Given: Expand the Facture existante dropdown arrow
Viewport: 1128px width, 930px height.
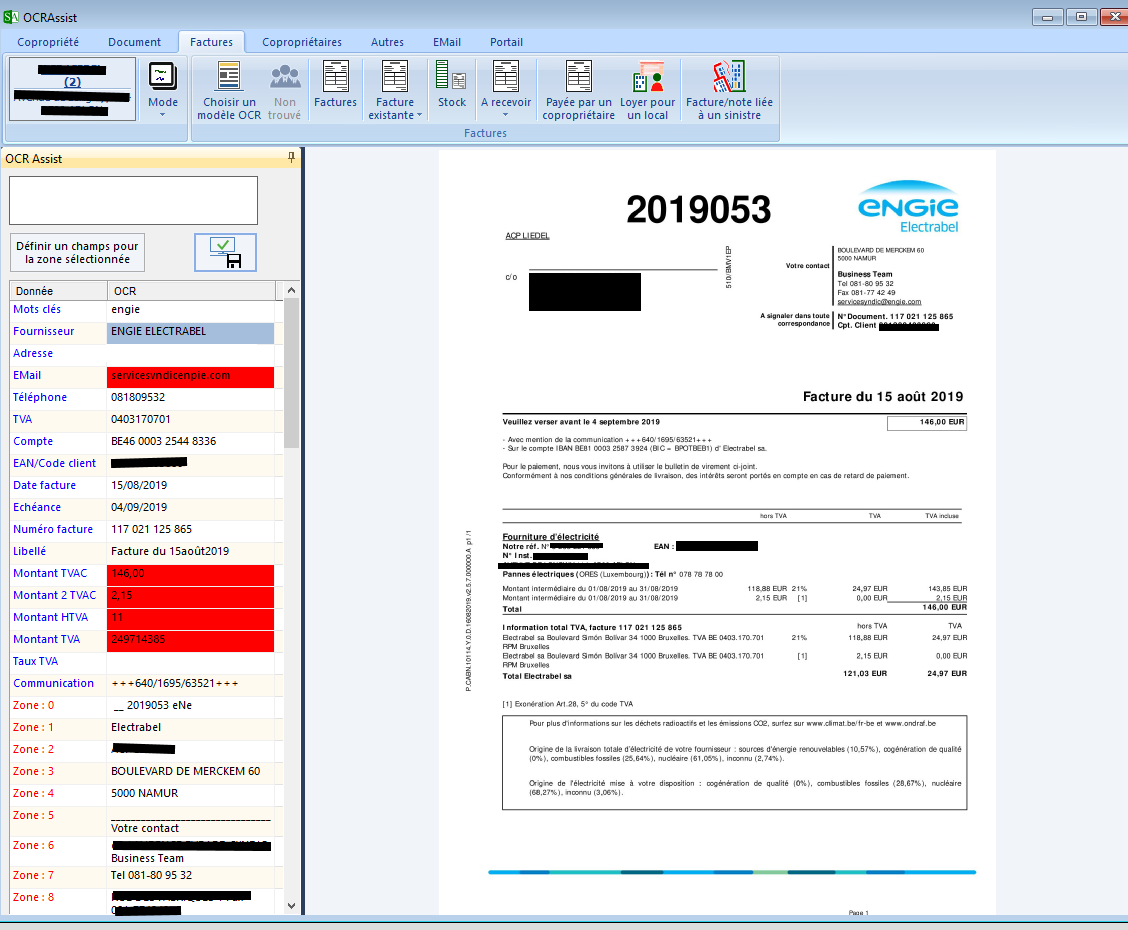Looking at the screenshot, I should [x=419, y=115].
